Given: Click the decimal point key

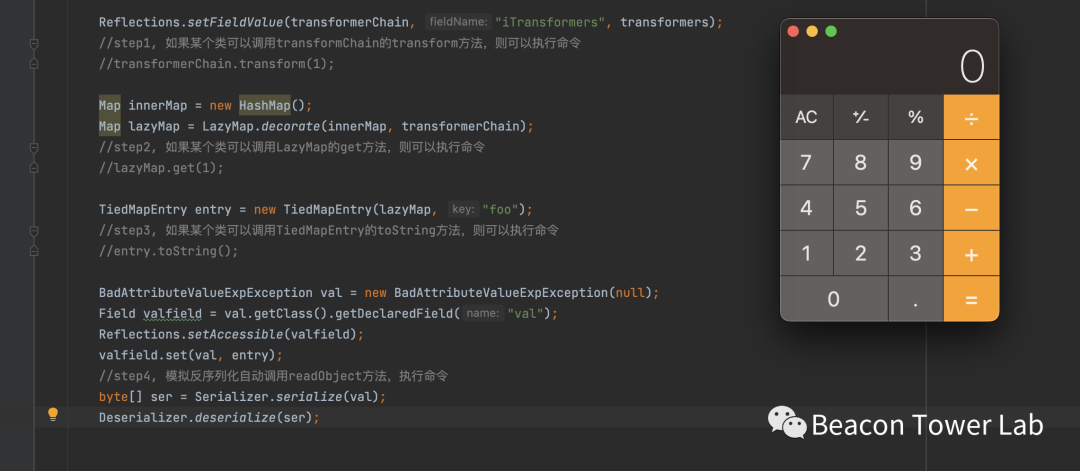Looking at the screenshot, I should click(x=915, y=299).
